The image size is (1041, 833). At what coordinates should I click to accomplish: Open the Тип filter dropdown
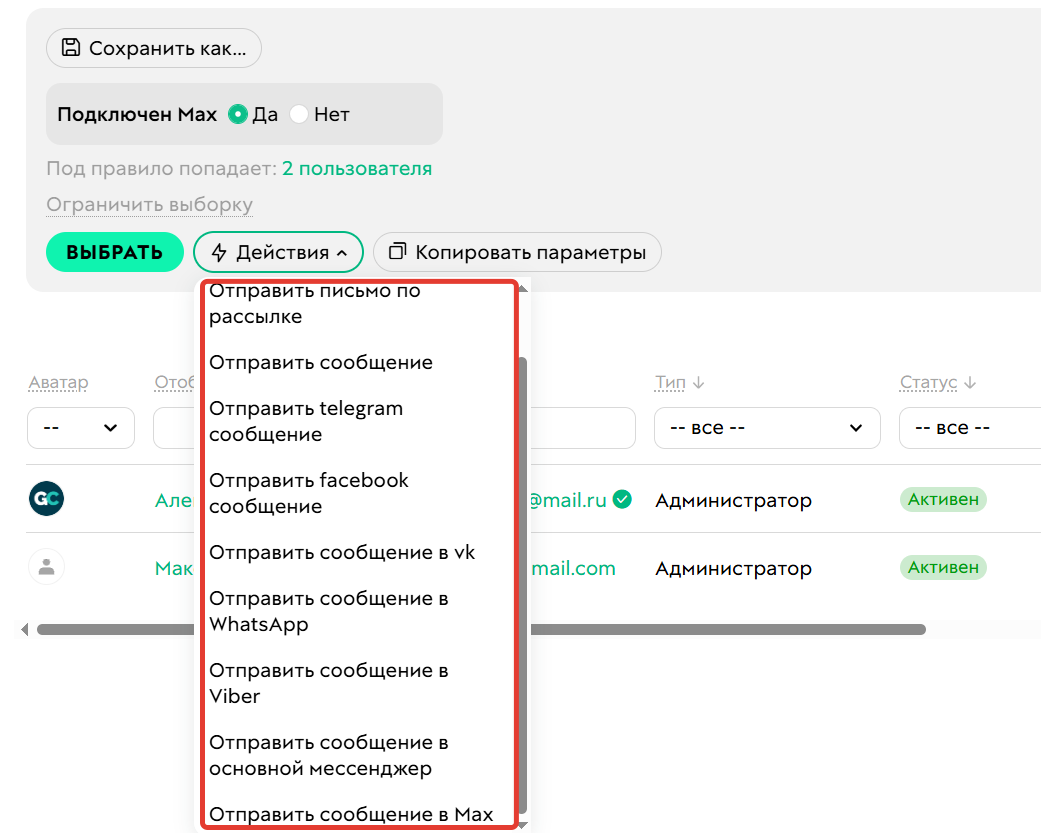pyautogui.click(x=766, y=428)
